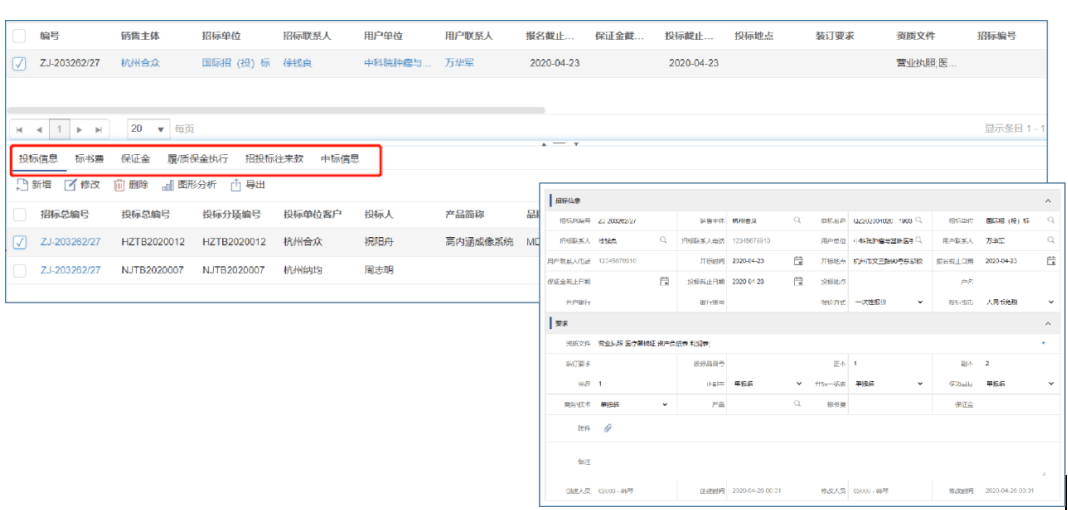Collapse the 要求 section
Image resolution: width=1068 pixels, height=510 pixels.
coord(1048,323)
